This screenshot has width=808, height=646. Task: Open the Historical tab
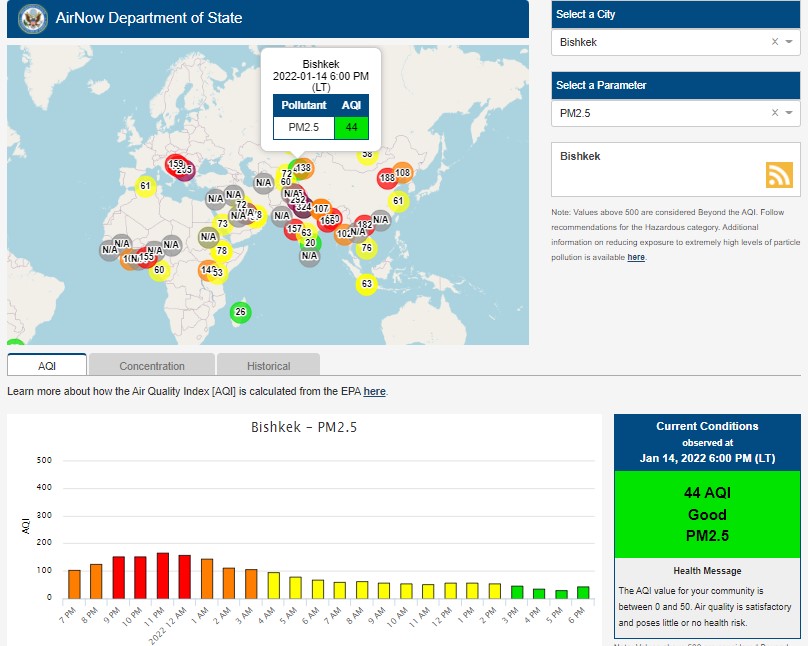(x=268, y=366)
